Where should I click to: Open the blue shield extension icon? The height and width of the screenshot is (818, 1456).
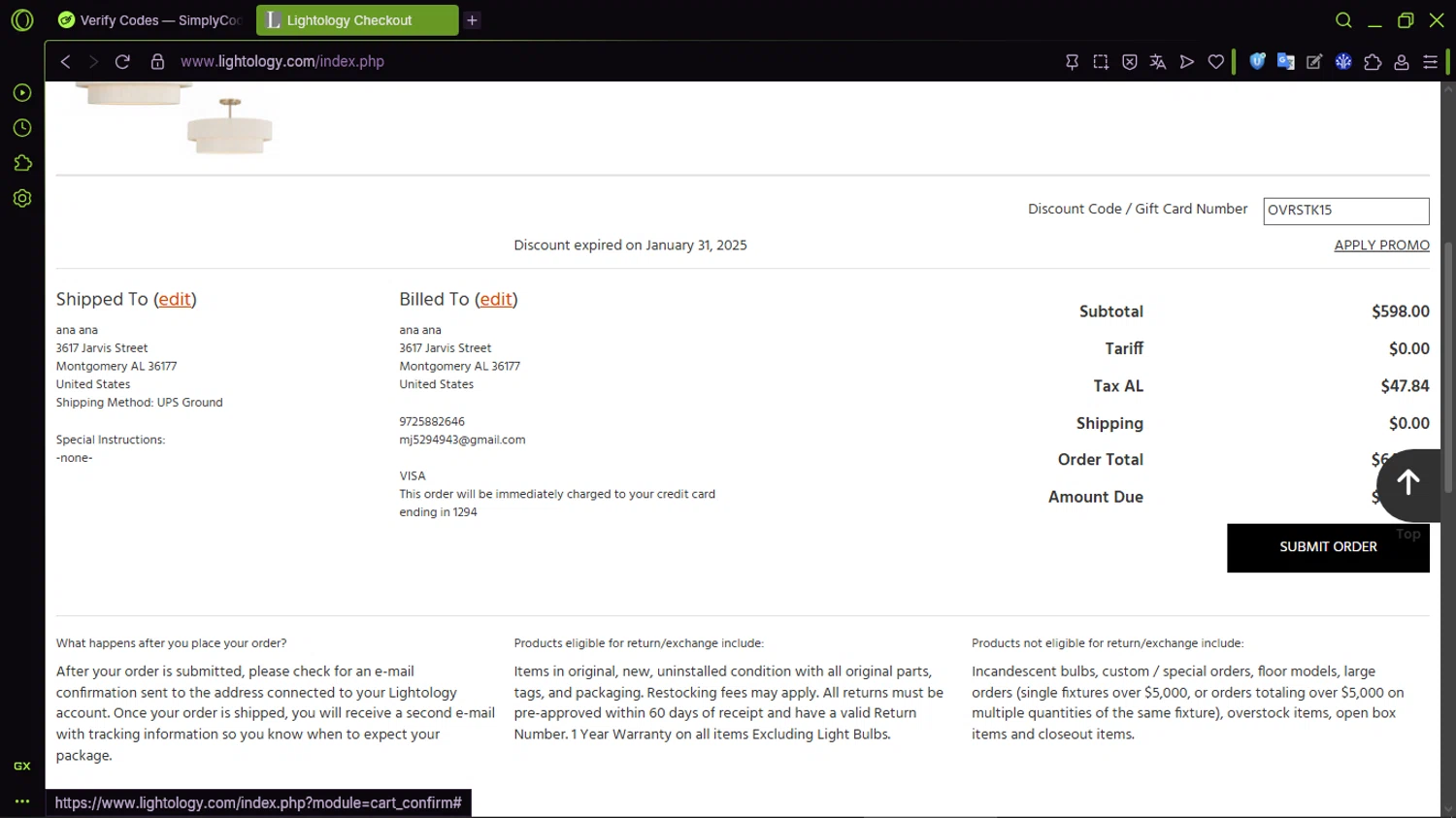[1257, 61]
